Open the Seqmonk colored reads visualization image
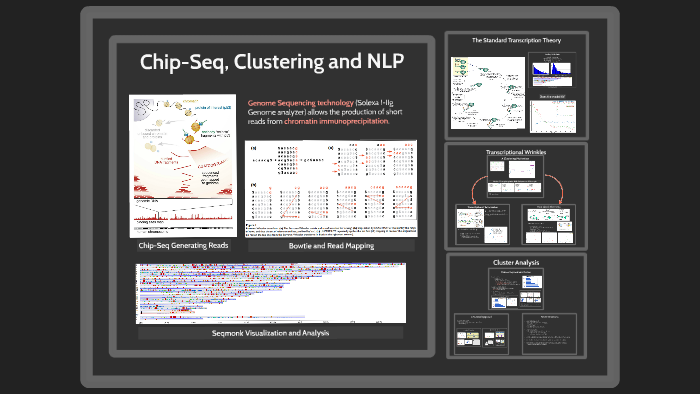Viewport: 700px width, 394px height. pyautogui.click(x=271, y=293)
